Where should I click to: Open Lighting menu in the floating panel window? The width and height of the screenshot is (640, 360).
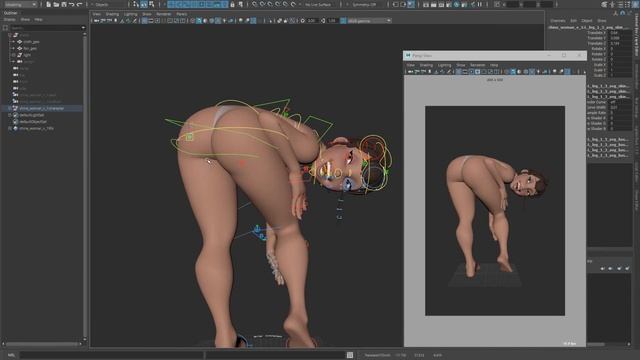tap(444, 65)
